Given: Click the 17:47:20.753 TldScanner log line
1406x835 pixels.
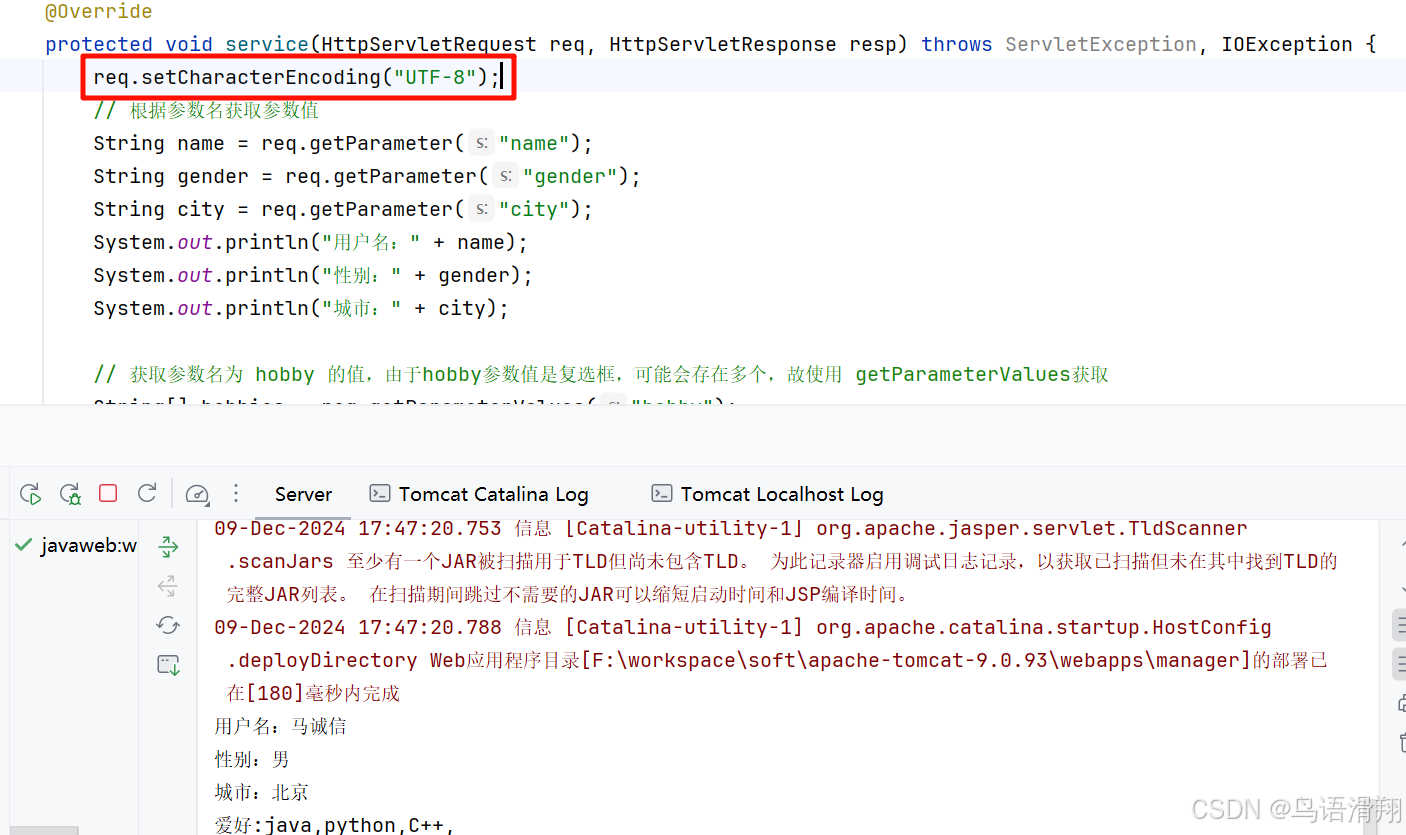Looking at the screenshot, I should point(731,528).
